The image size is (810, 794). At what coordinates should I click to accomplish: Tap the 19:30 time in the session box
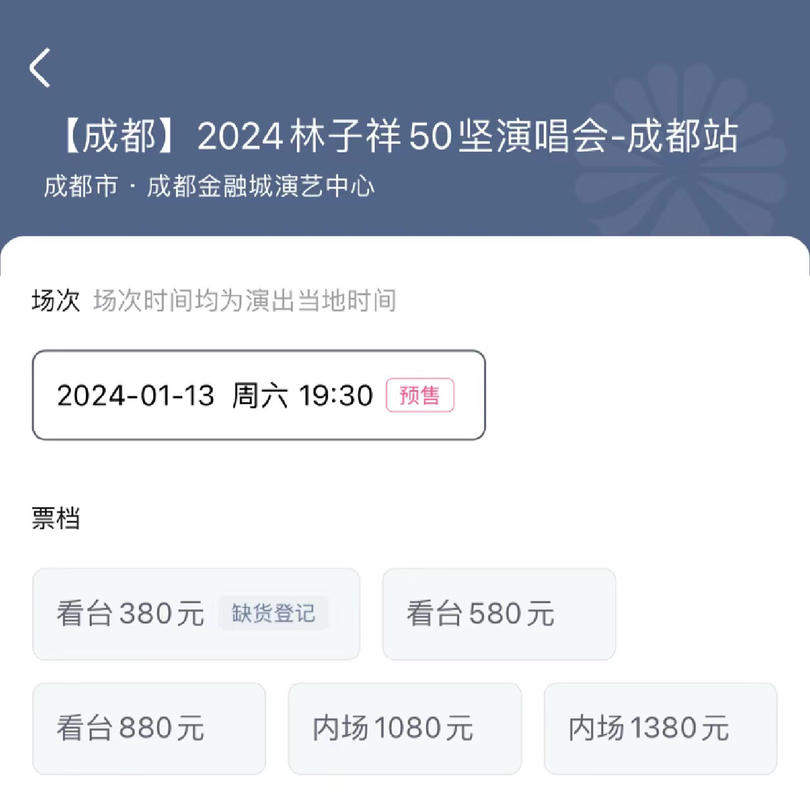336,396
